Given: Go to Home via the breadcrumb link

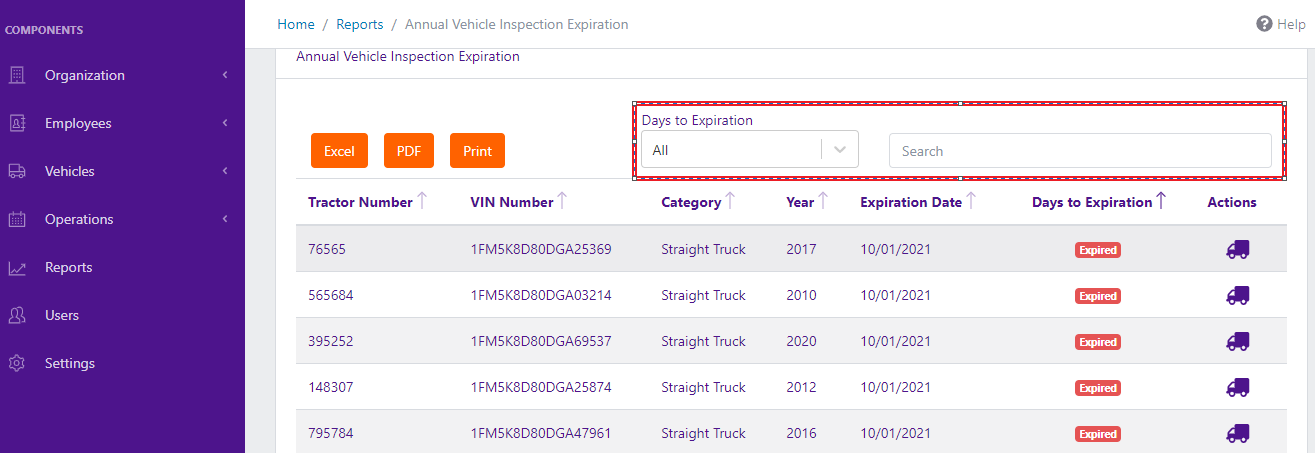Looking at the screenshot, I should pos(295,24).
